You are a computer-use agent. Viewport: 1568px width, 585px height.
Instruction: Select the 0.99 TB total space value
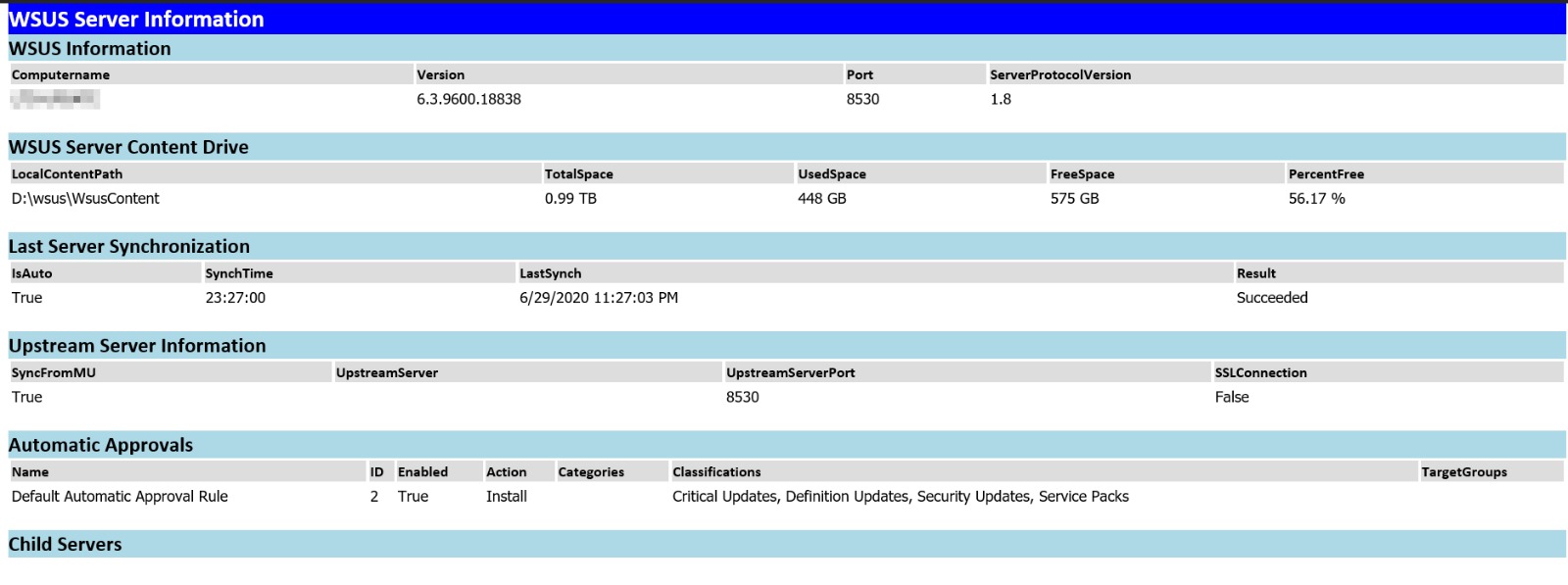(570, 198)
